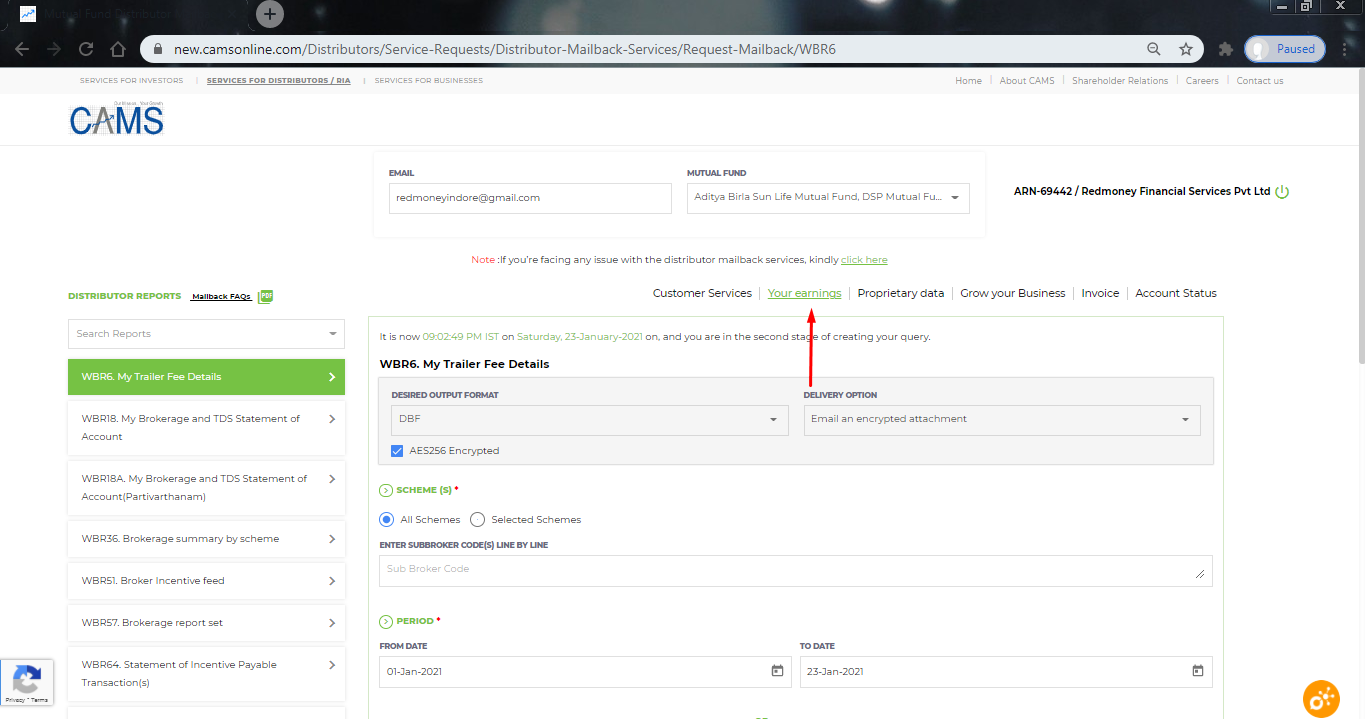Open browser extensions puzzle icon

point(1225,49)
